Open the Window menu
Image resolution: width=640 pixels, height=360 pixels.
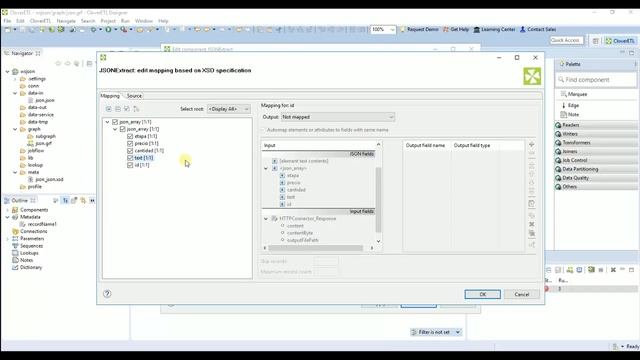144,21
